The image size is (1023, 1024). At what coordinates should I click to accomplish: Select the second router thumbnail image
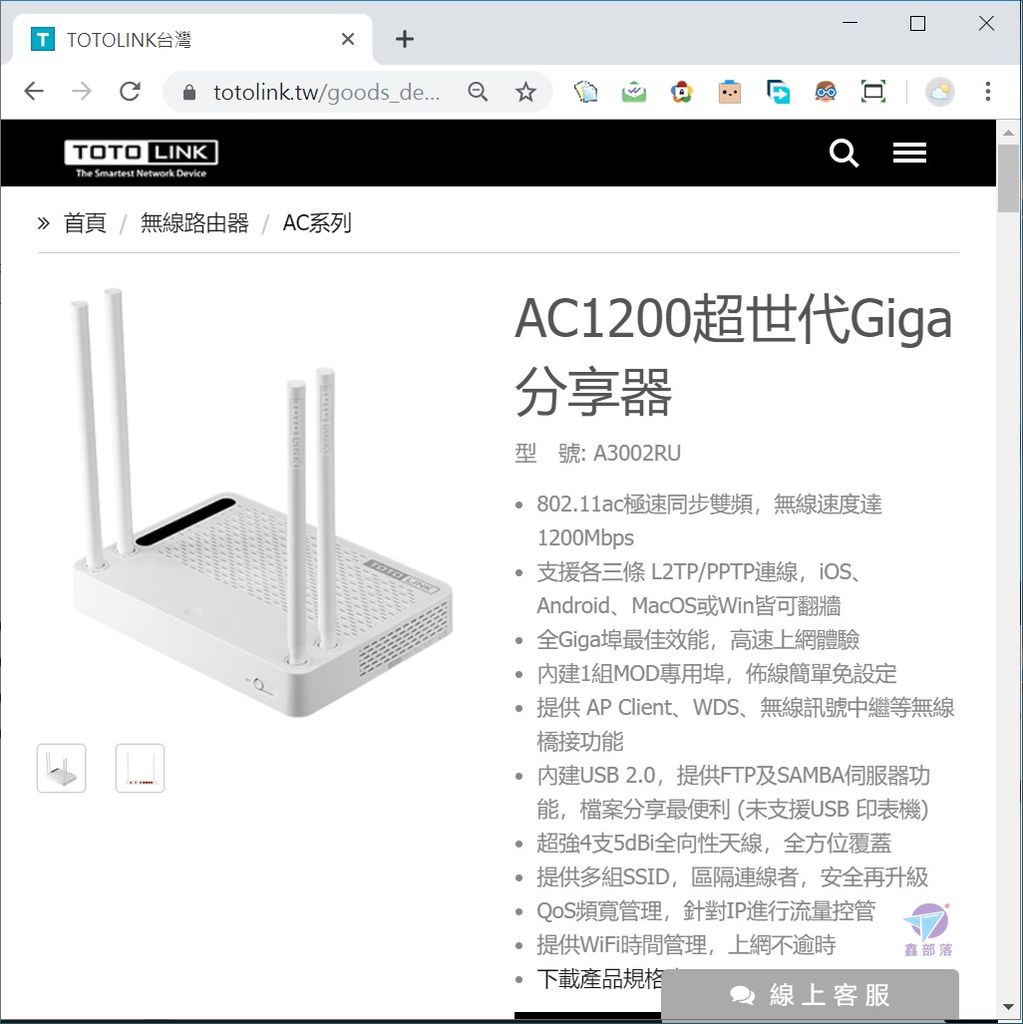pyautogui.click(x=140, y=768)
